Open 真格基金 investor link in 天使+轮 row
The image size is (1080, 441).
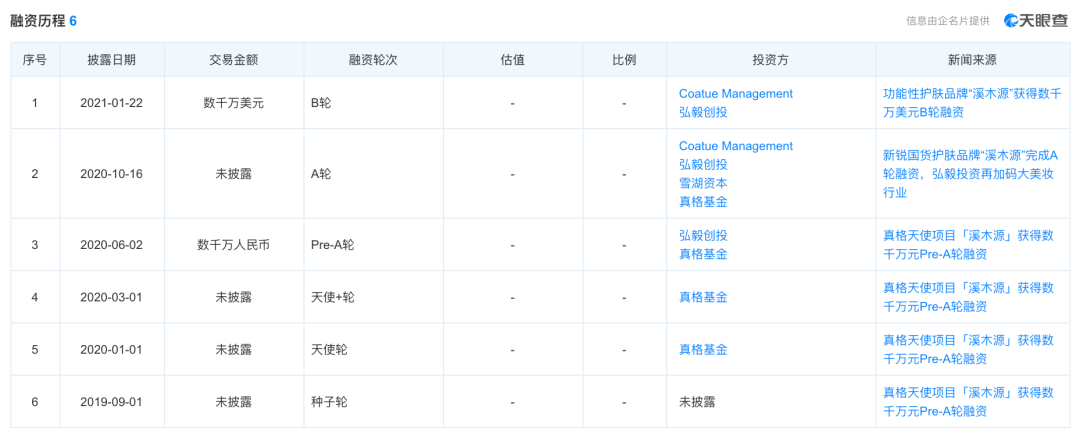tap(703, 297)
